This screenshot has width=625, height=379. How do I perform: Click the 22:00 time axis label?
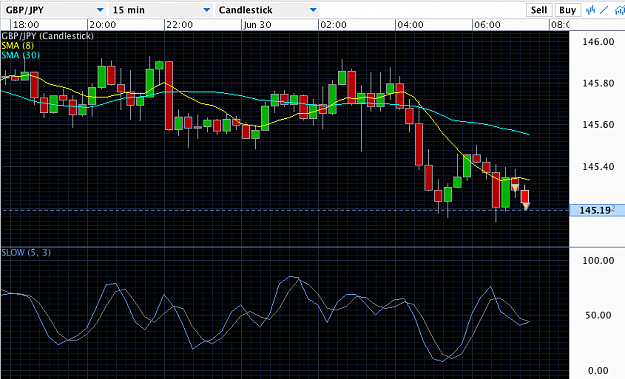coord(179,25)
